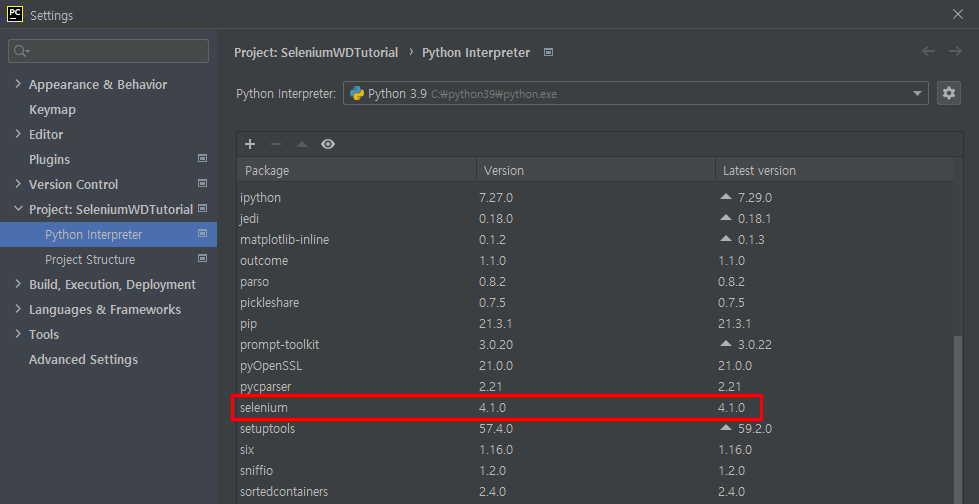
Task: Close the Settings dialog with X
Action: pos(958,14)
